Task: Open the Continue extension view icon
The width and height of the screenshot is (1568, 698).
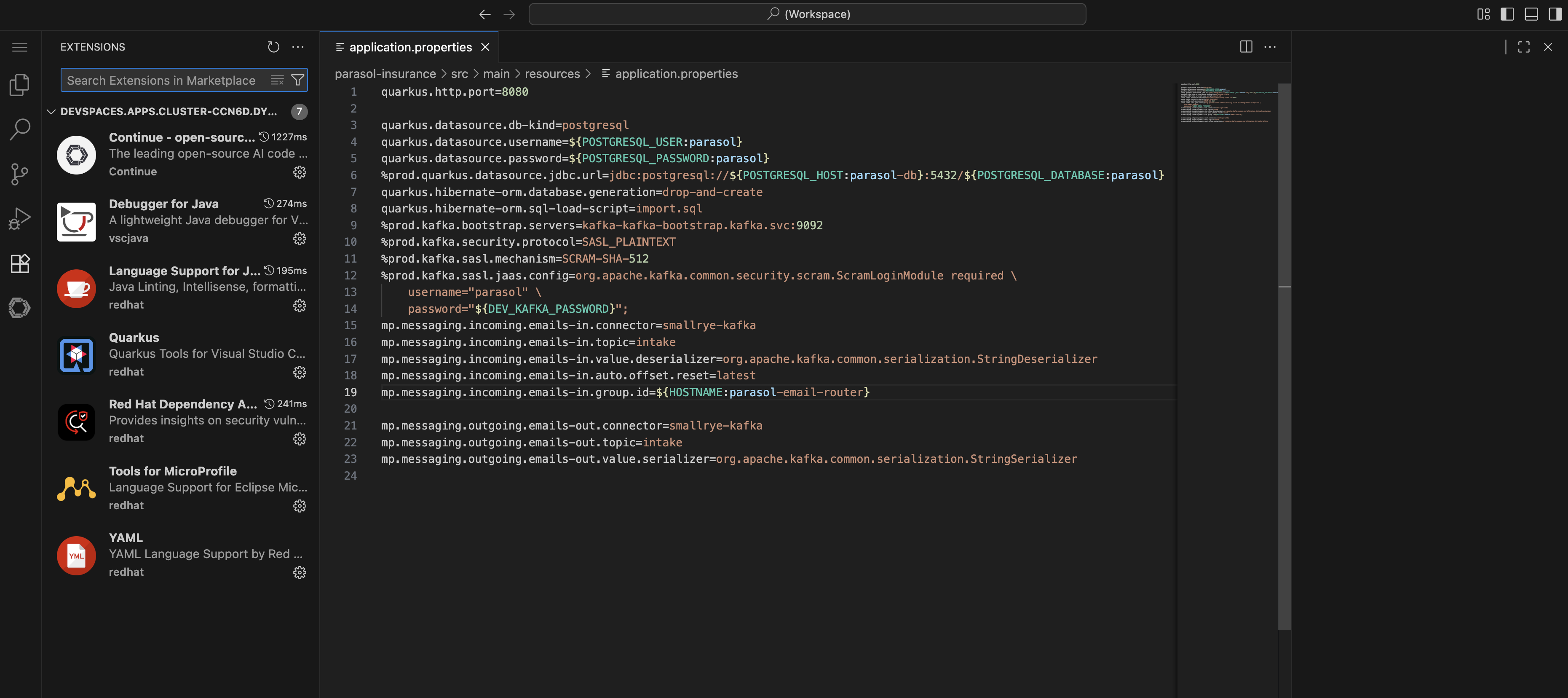Action: pos(19,308)
